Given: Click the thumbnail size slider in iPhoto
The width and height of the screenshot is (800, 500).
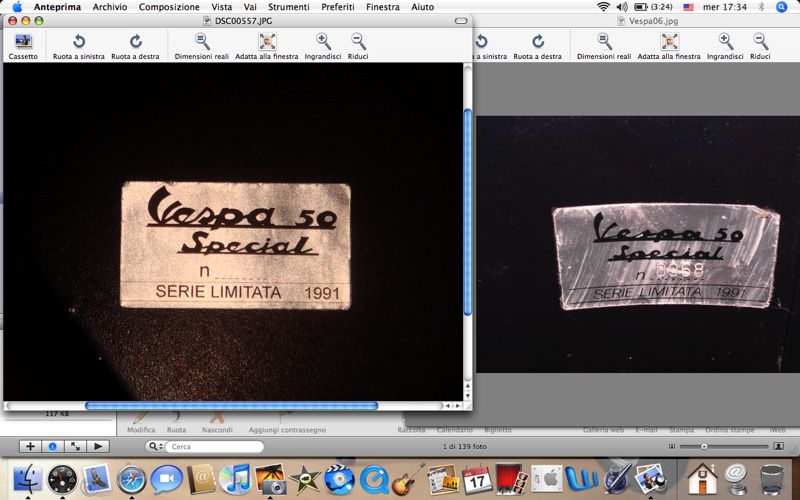Looking at the screenshot, I should coord(723,446).
